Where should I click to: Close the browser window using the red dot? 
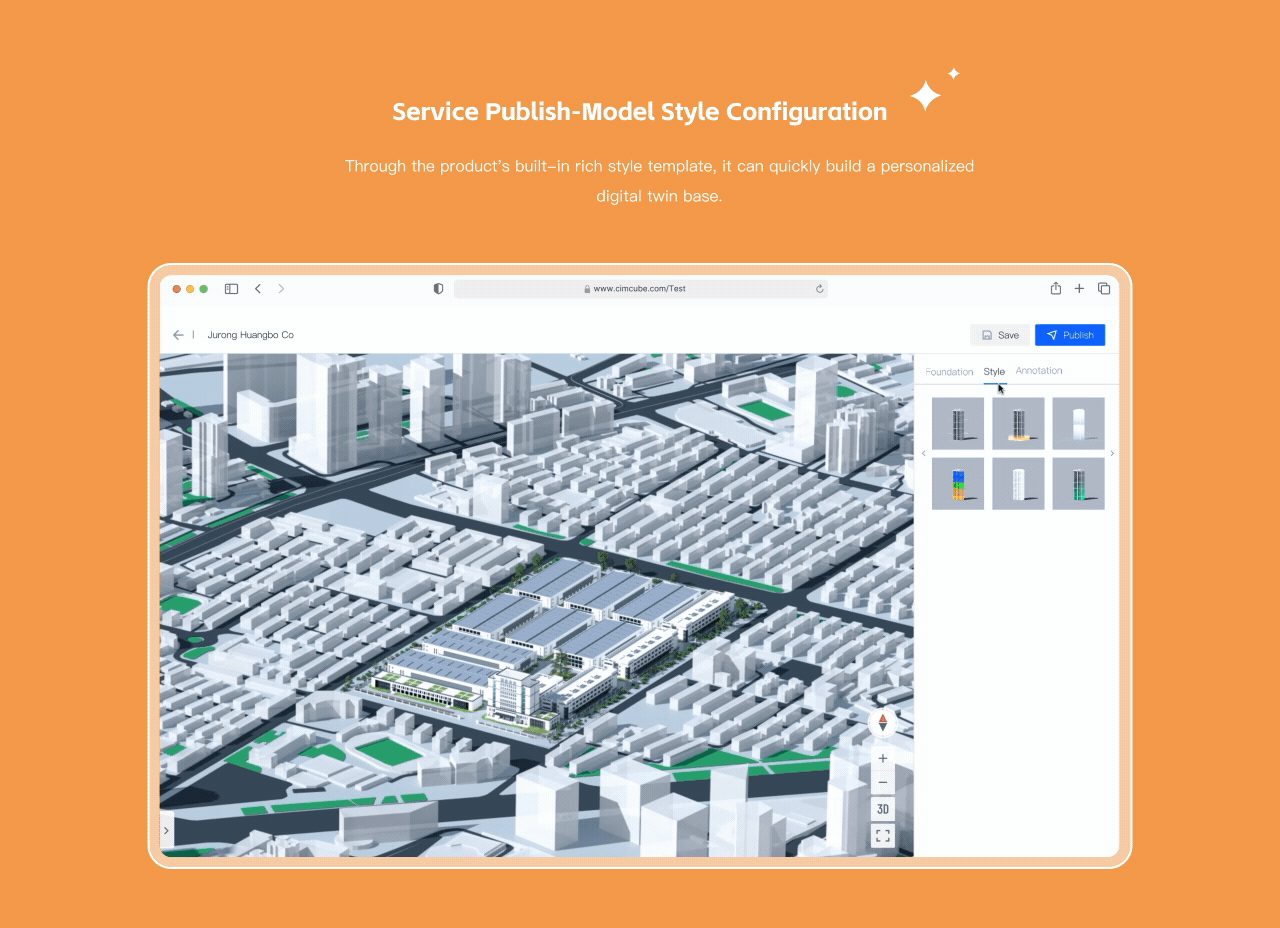click(x=177, y=289)
